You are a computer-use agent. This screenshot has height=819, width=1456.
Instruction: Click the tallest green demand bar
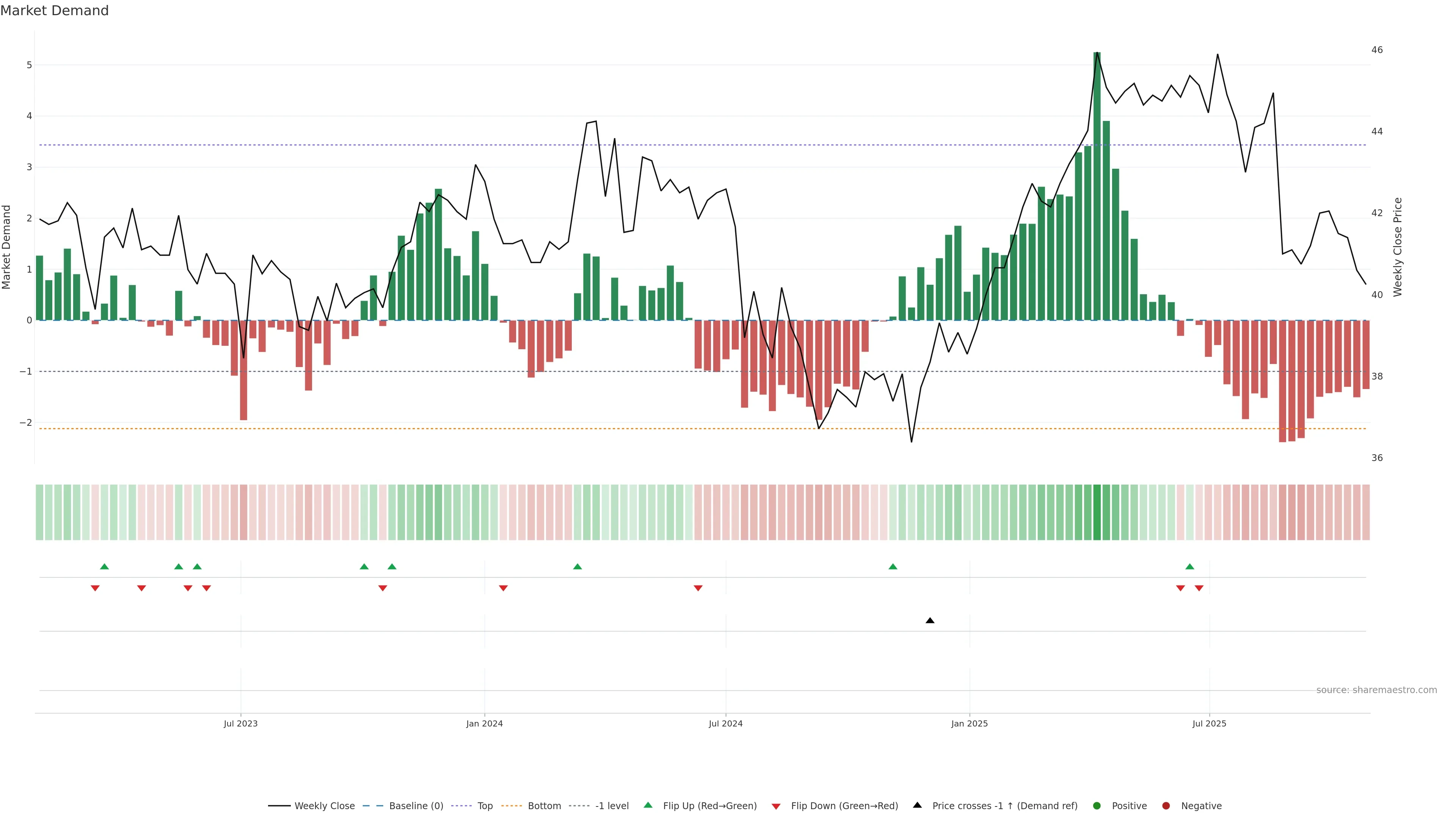pos(1097,187)
